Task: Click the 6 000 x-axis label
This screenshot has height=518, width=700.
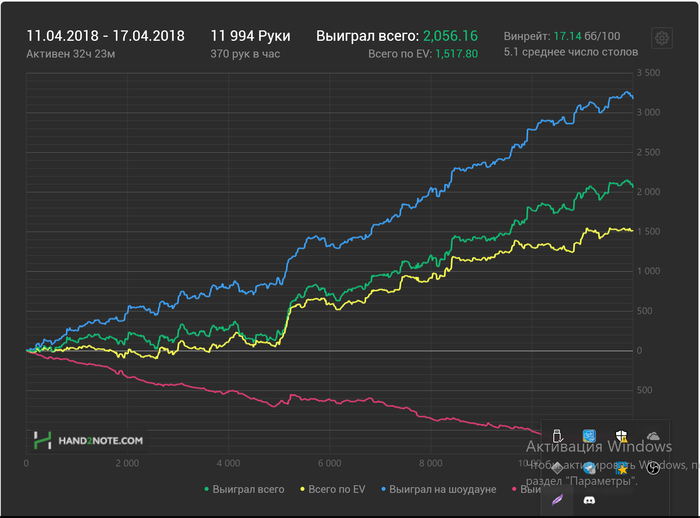Action: (x=329, y=464)
